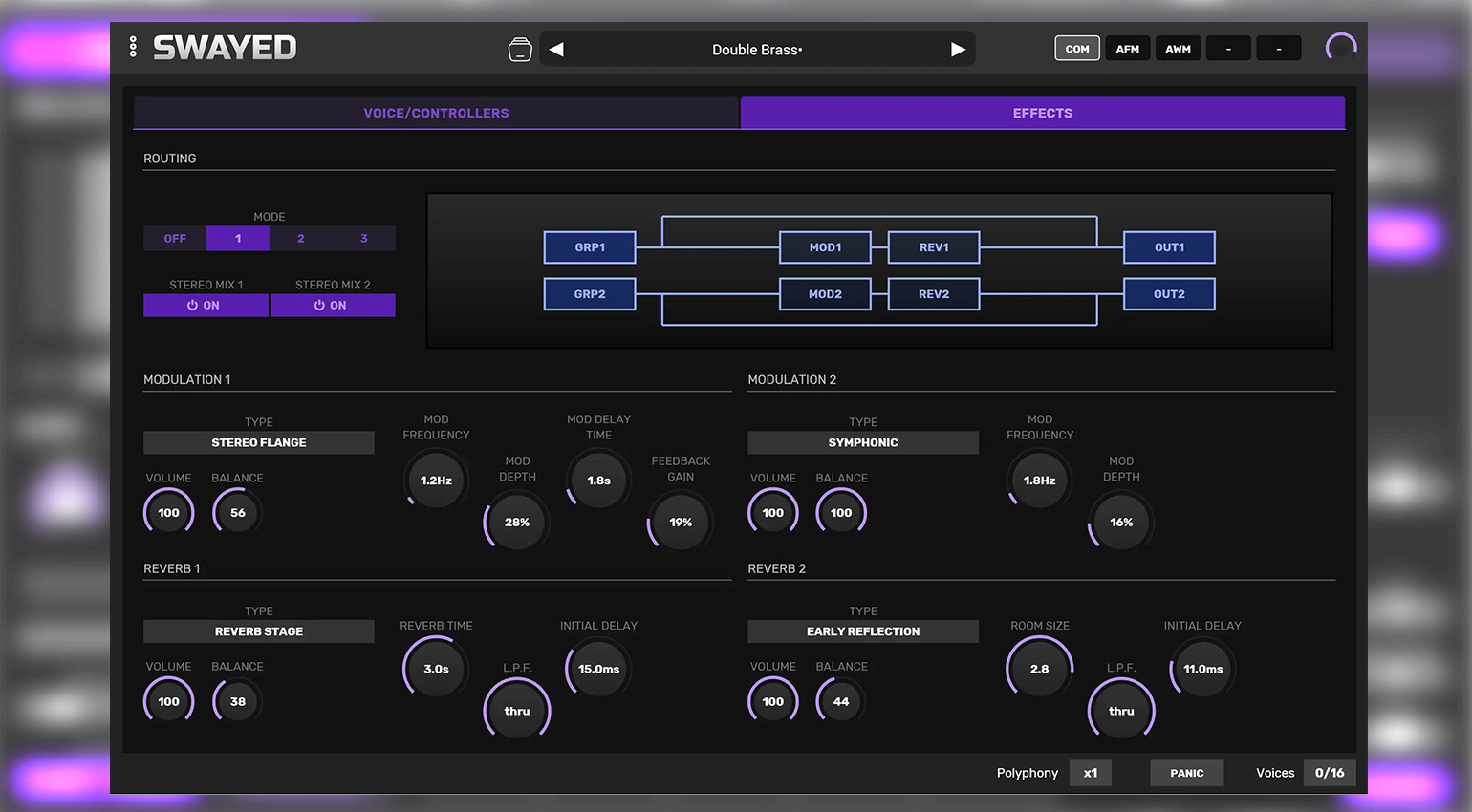Select the REV1 routing block

tap(934, 247)
